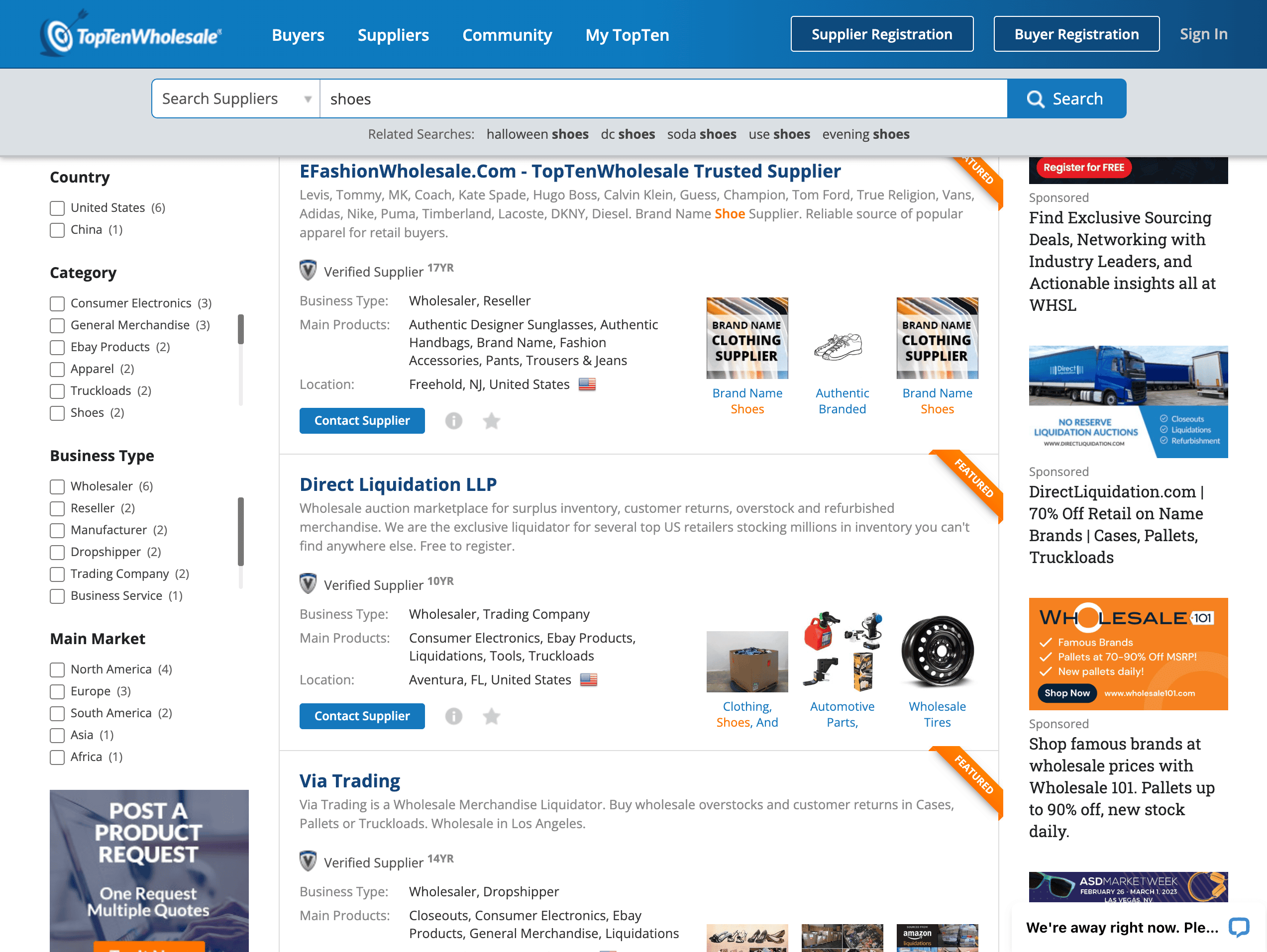Check the United States country filter
The image size is (1267, 952).
tap(57, 208)
